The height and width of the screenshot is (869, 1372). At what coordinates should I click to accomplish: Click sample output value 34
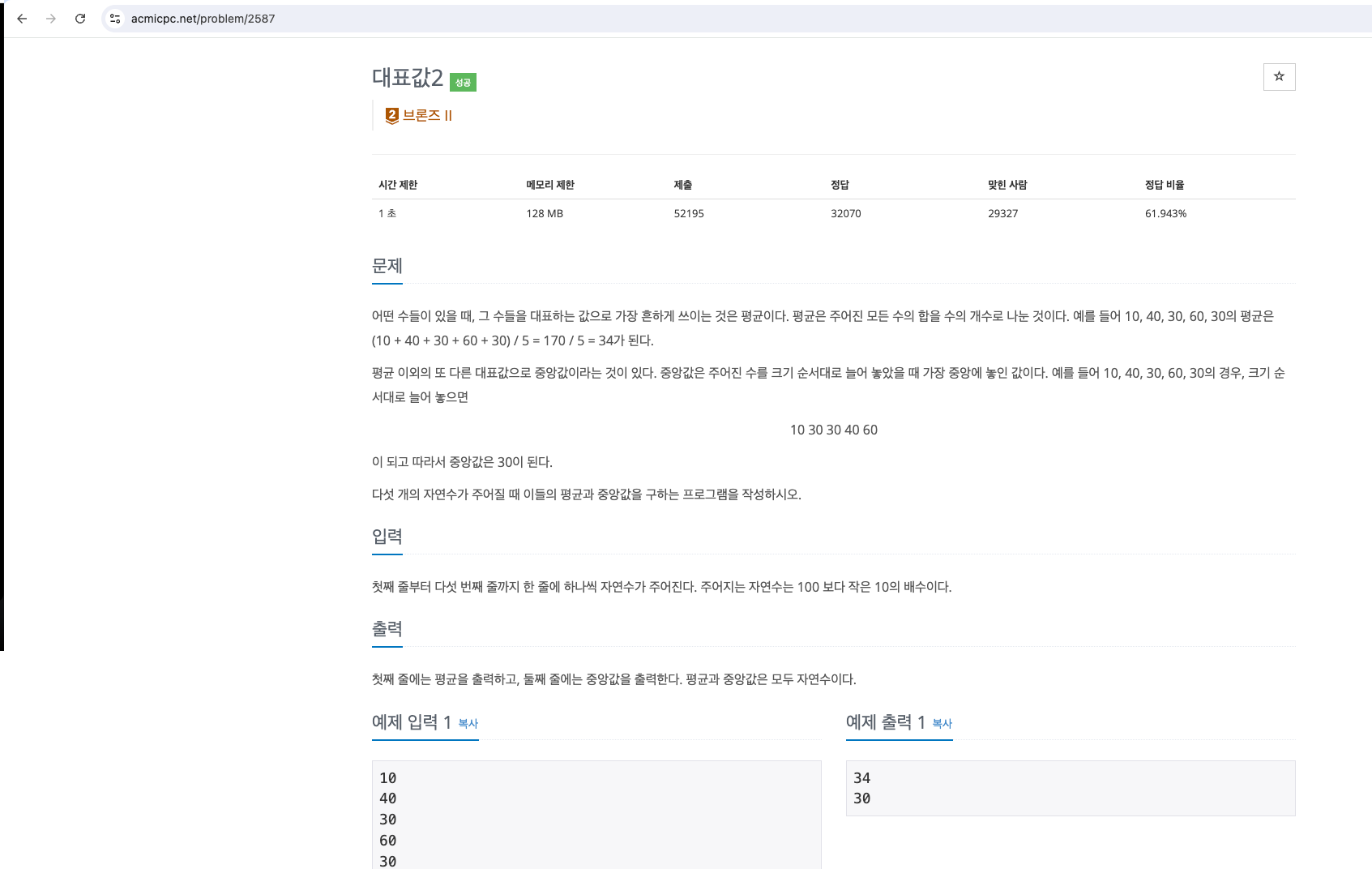[862, 778]
